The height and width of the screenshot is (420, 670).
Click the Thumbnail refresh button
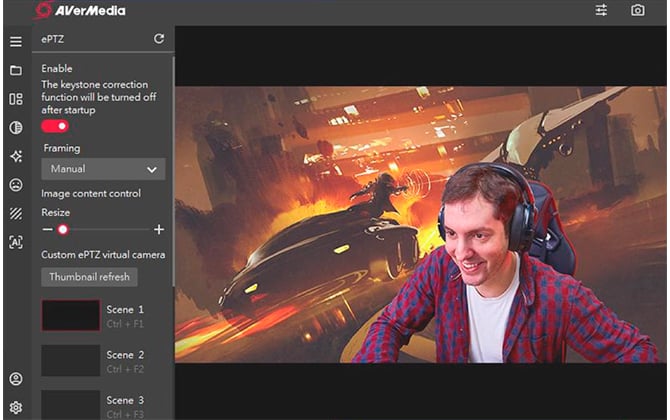[x=89, y=277]
